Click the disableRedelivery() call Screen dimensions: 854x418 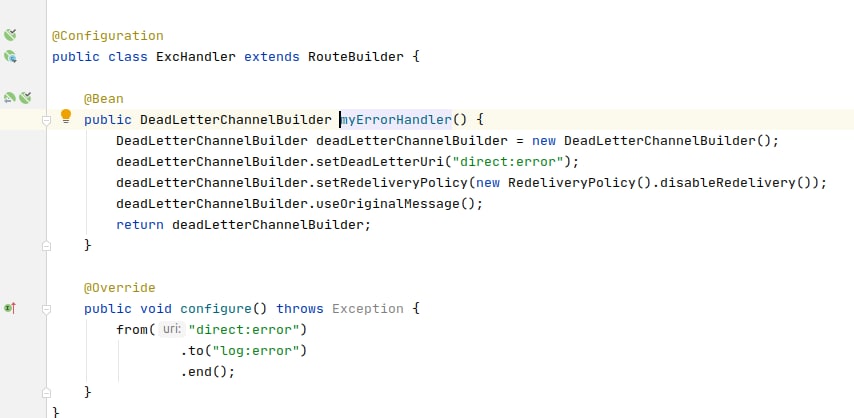(734, 183)
